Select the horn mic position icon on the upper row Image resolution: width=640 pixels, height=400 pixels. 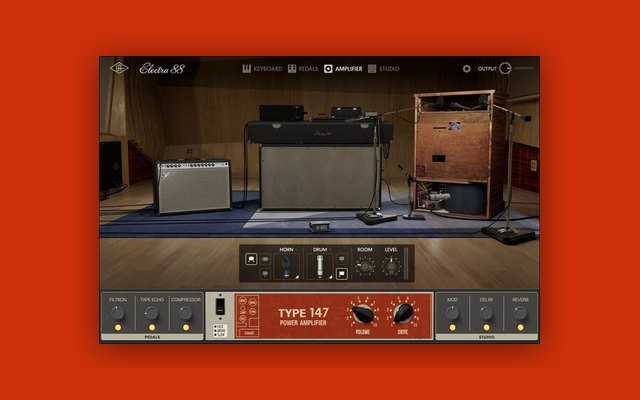tap(265, 259)
